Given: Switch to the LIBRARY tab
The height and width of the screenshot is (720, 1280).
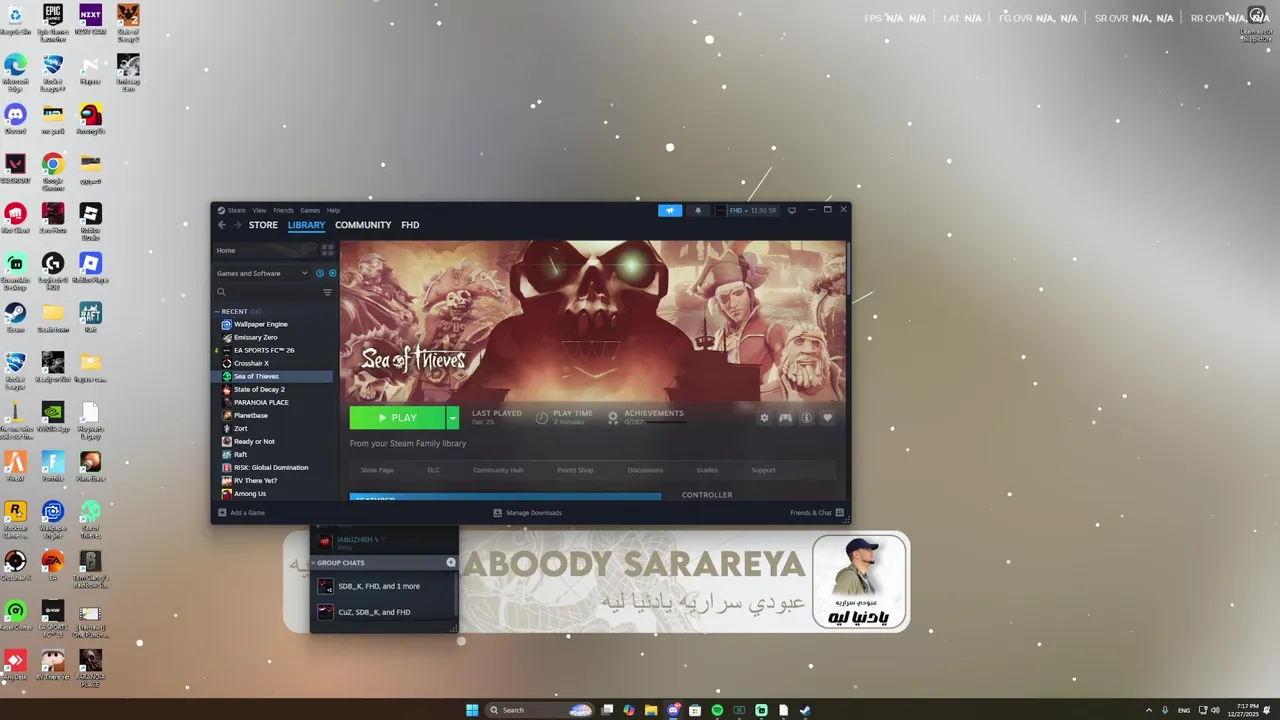Looking at the screenshot, I should [x=306, y=225].
